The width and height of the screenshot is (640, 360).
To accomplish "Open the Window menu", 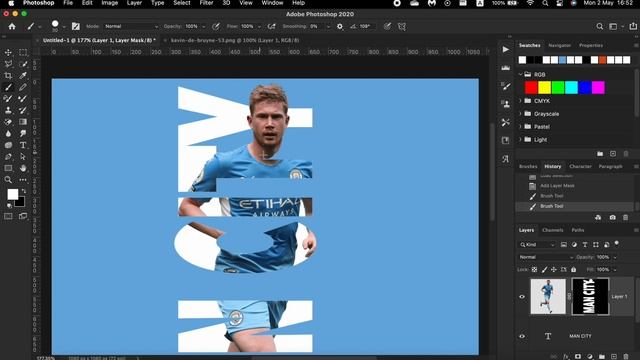I will (x=272, y=3).
